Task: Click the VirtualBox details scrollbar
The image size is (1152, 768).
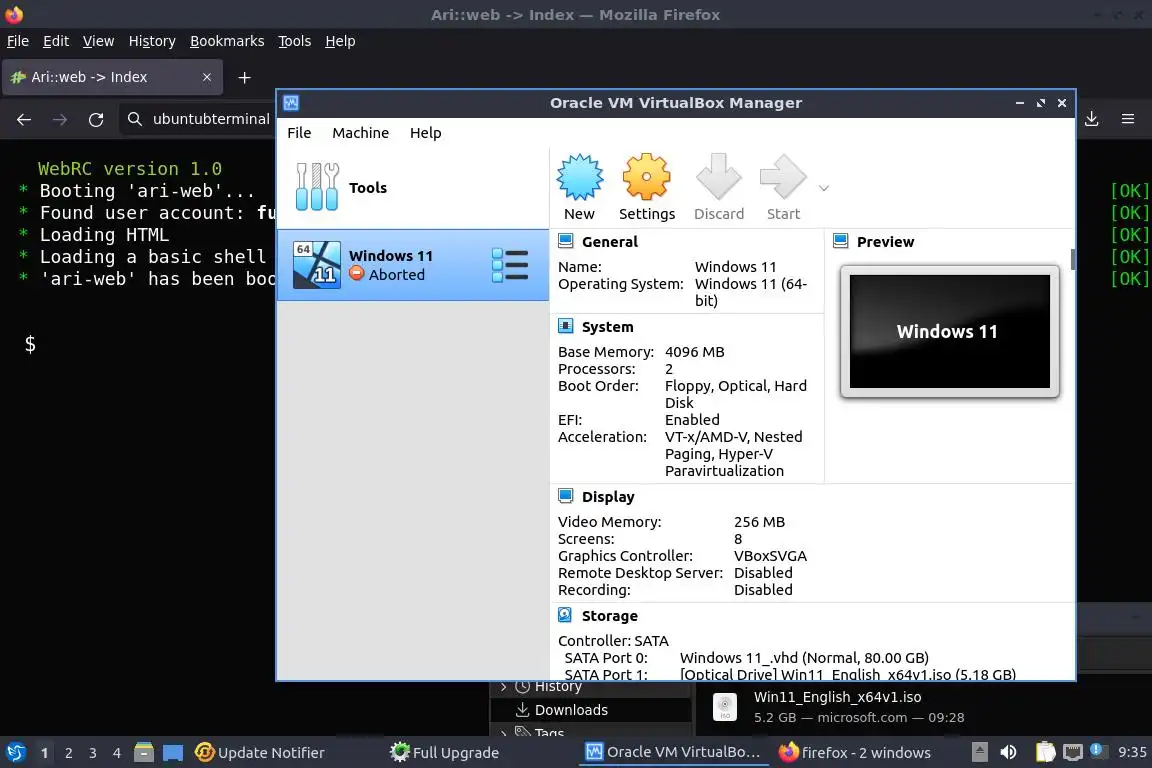Action: (1073, 259)
